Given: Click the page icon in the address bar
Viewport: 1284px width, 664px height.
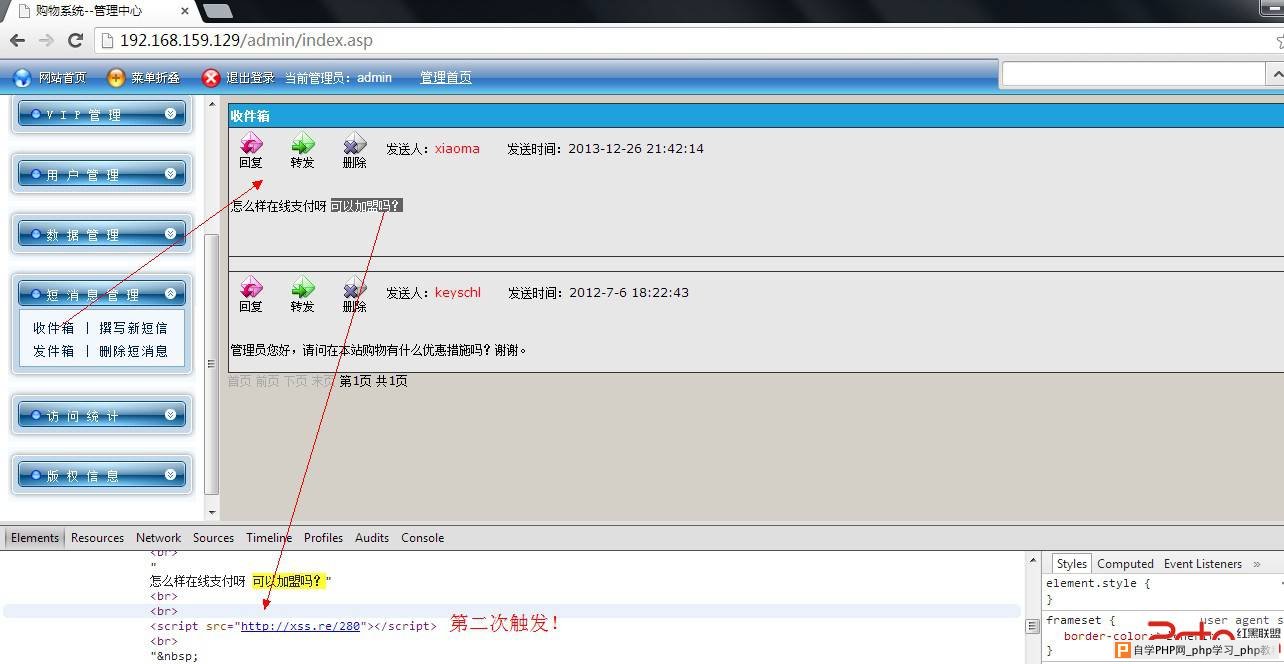Looking at the screenshot, I should click(107, 41).
